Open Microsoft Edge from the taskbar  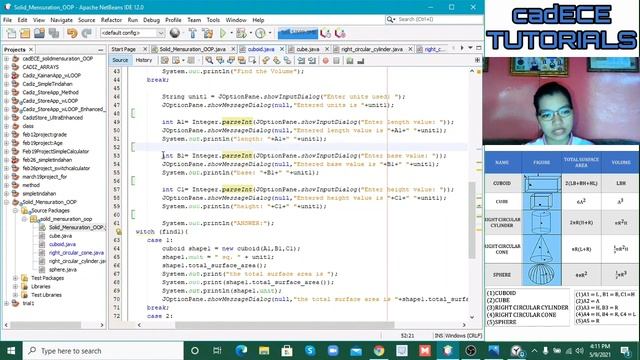point(241,351)
